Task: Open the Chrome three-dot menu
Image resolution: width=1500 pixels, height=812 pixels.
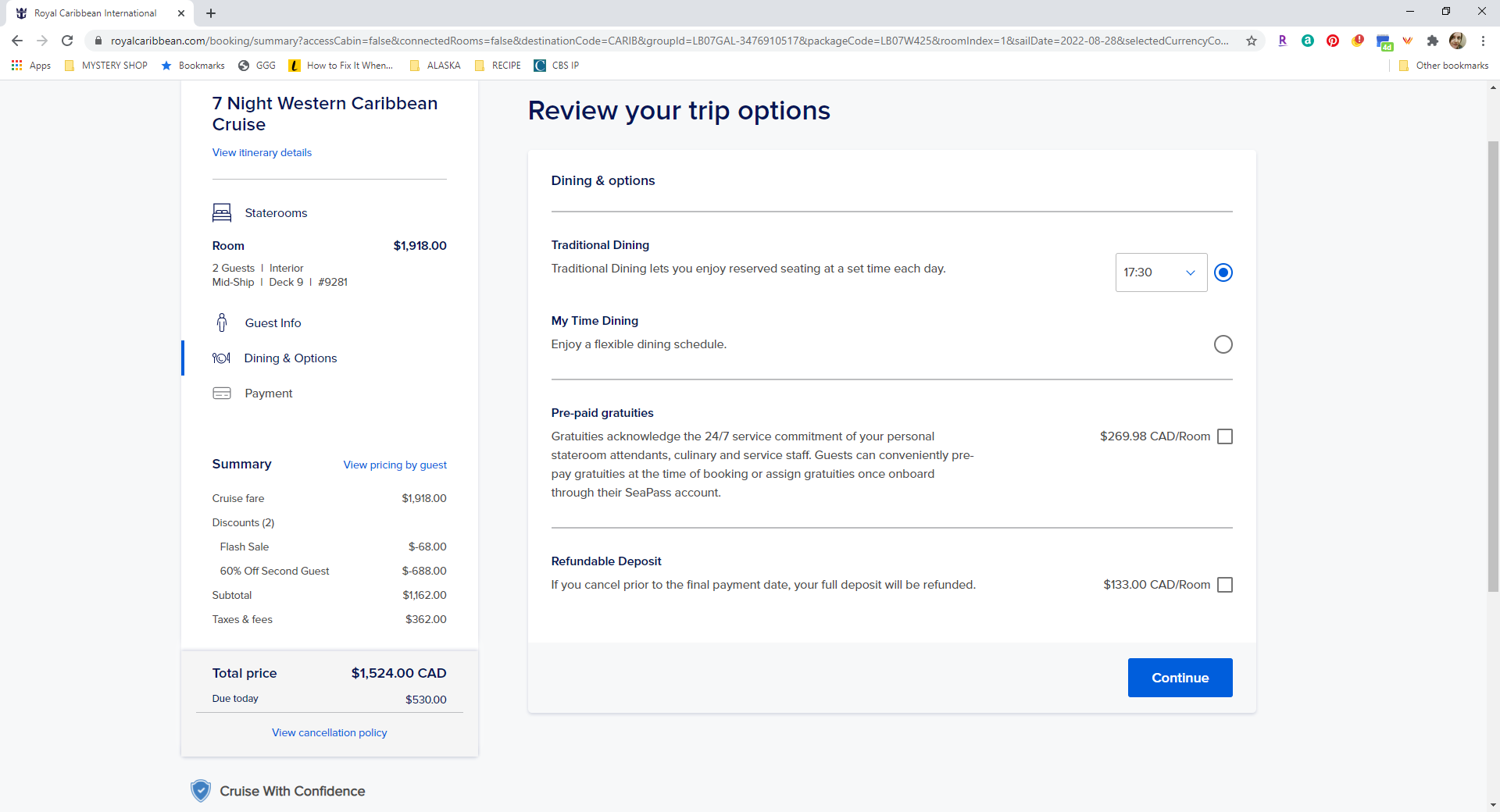Action: 1483,41
